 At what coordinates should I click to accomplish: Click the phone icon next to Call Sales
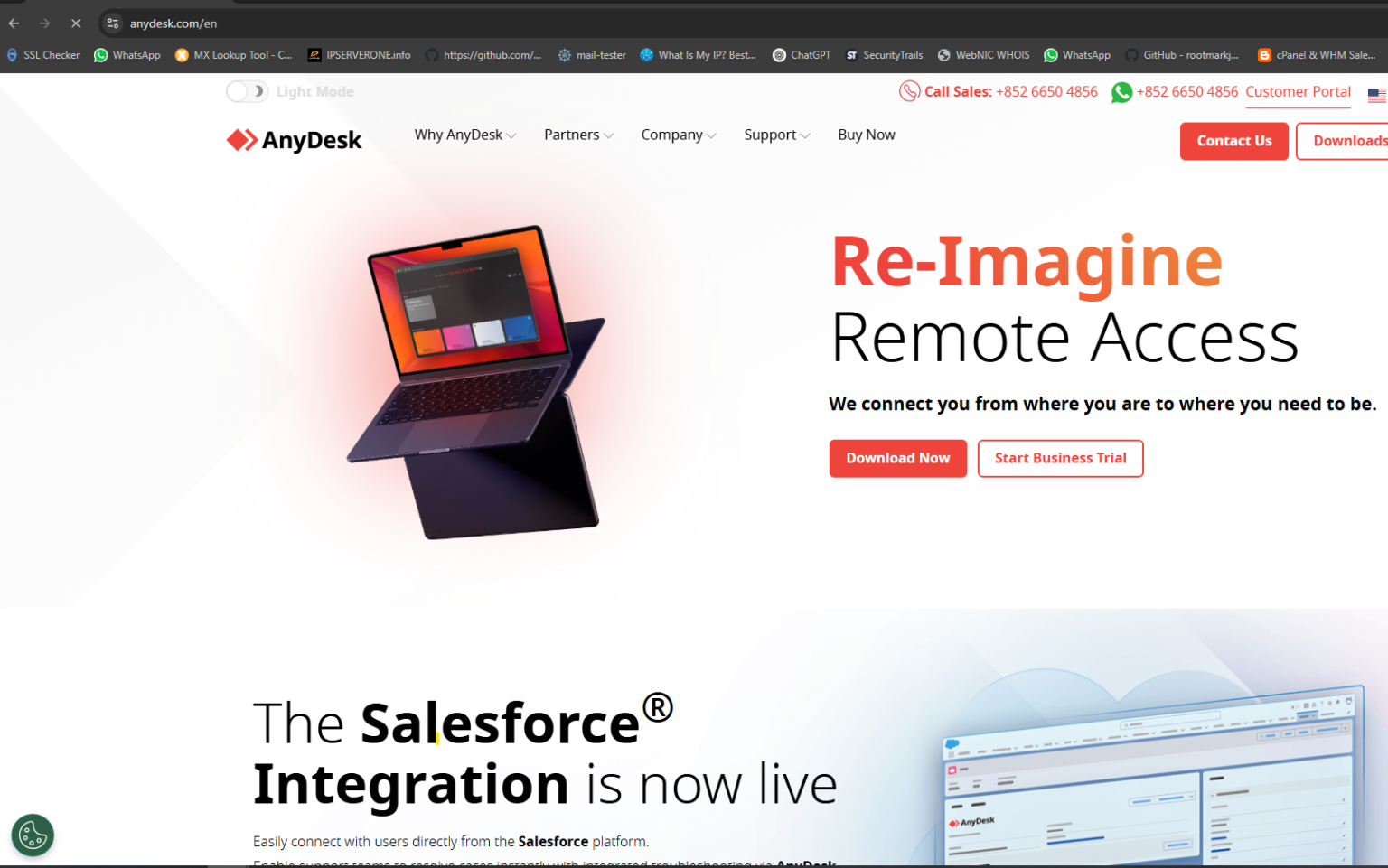(907, 91)
